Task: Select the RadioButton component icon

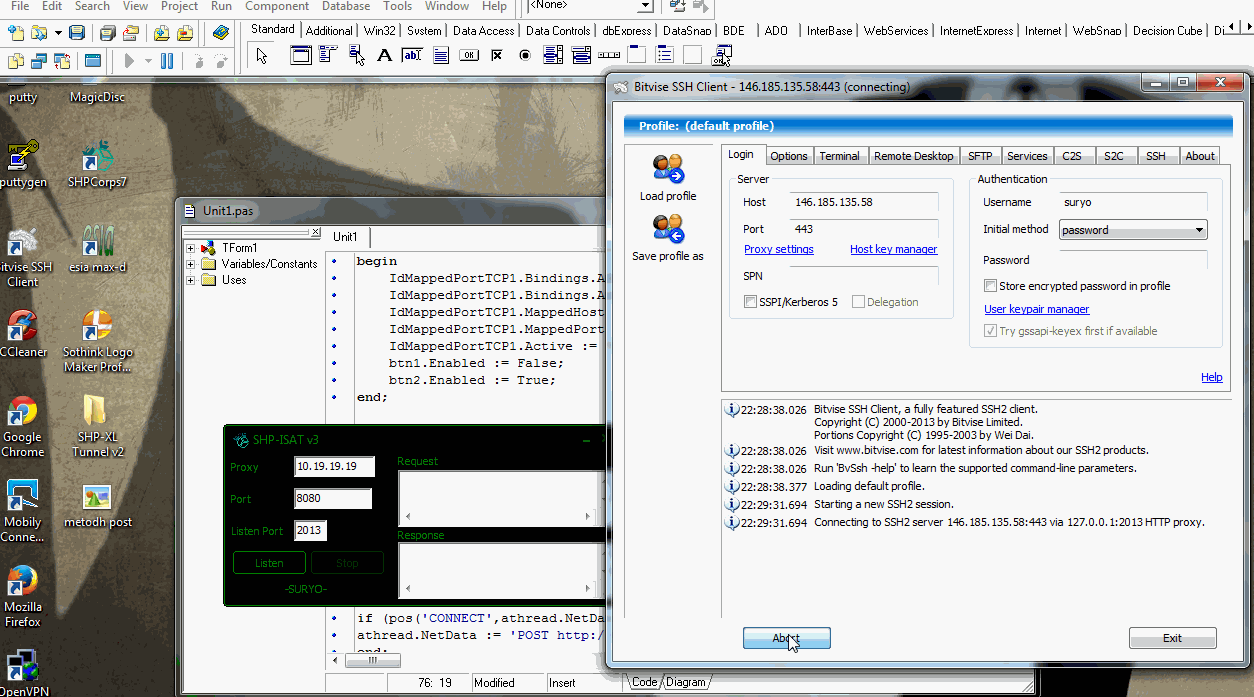Action: (525, 55)
